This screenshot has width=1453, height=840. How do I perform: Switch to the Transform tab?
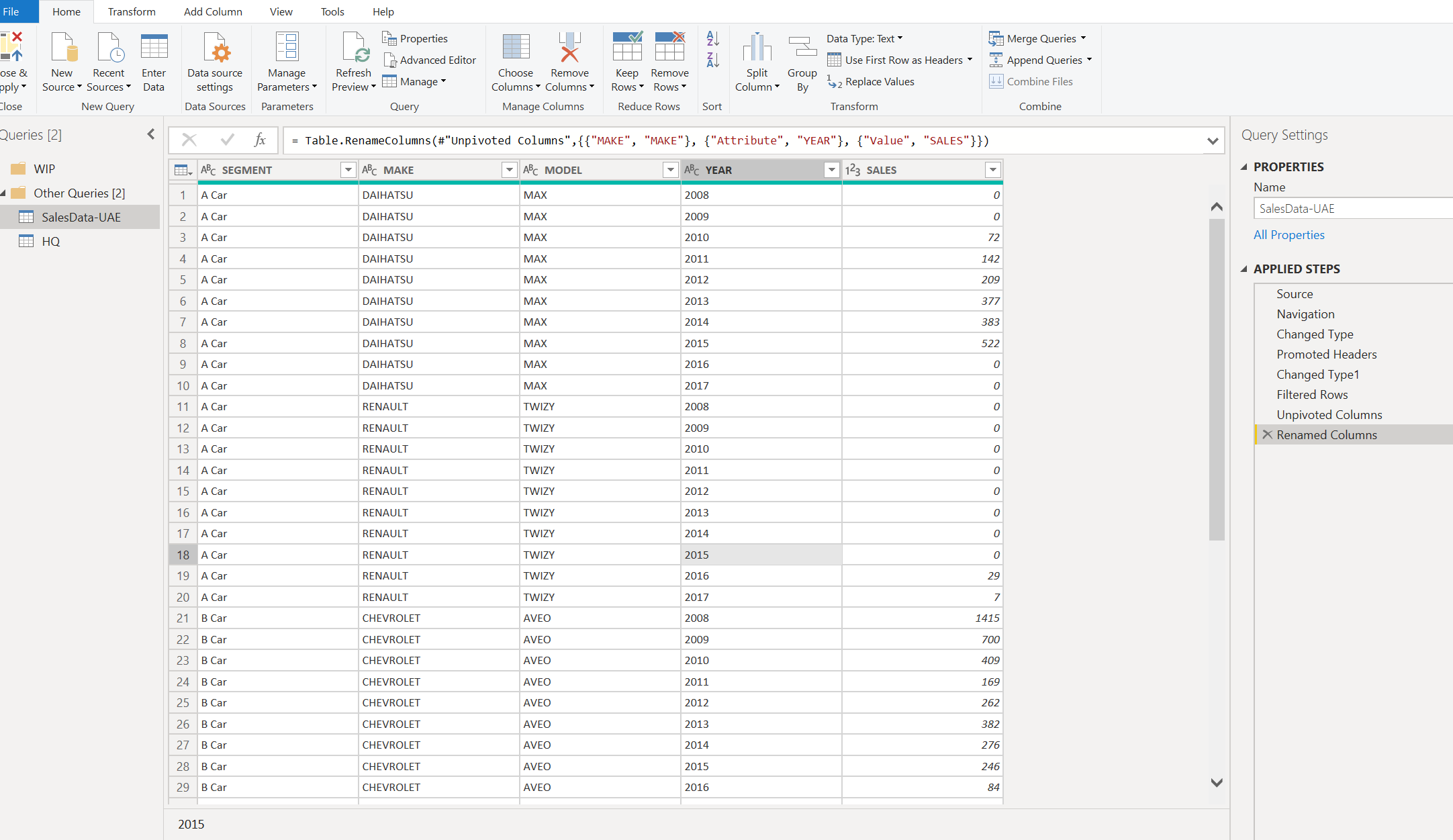pos(132,12)
